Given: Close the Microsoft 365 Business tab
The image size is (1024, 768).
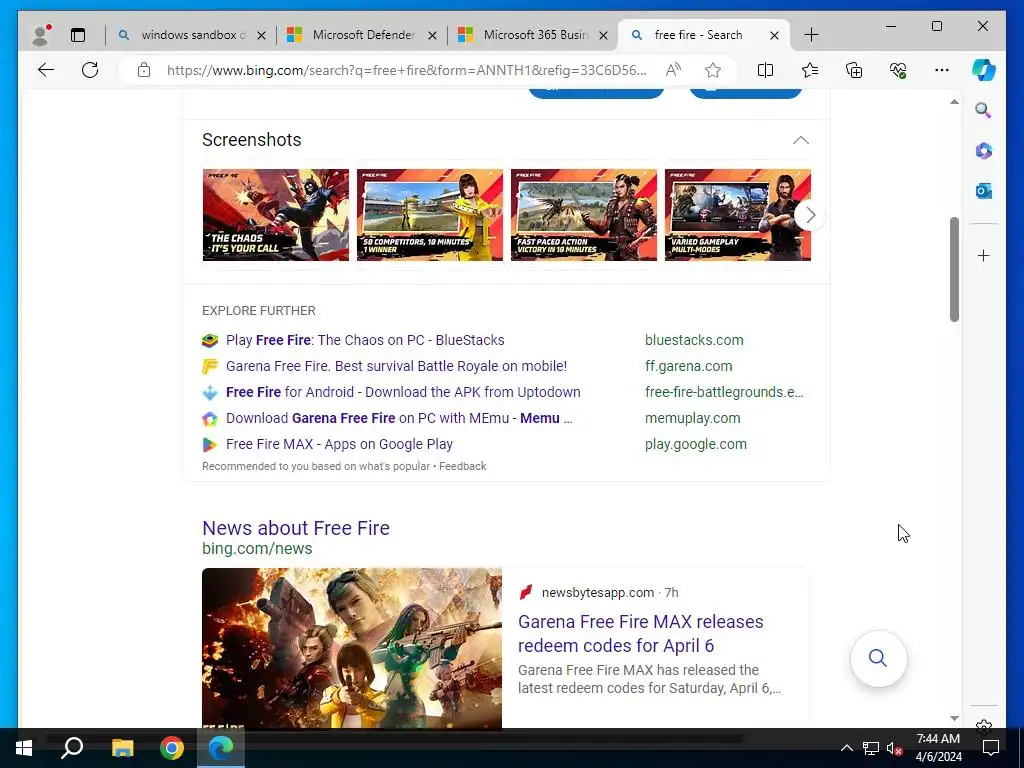Looking at the screenshot, I should click(604, 35).
